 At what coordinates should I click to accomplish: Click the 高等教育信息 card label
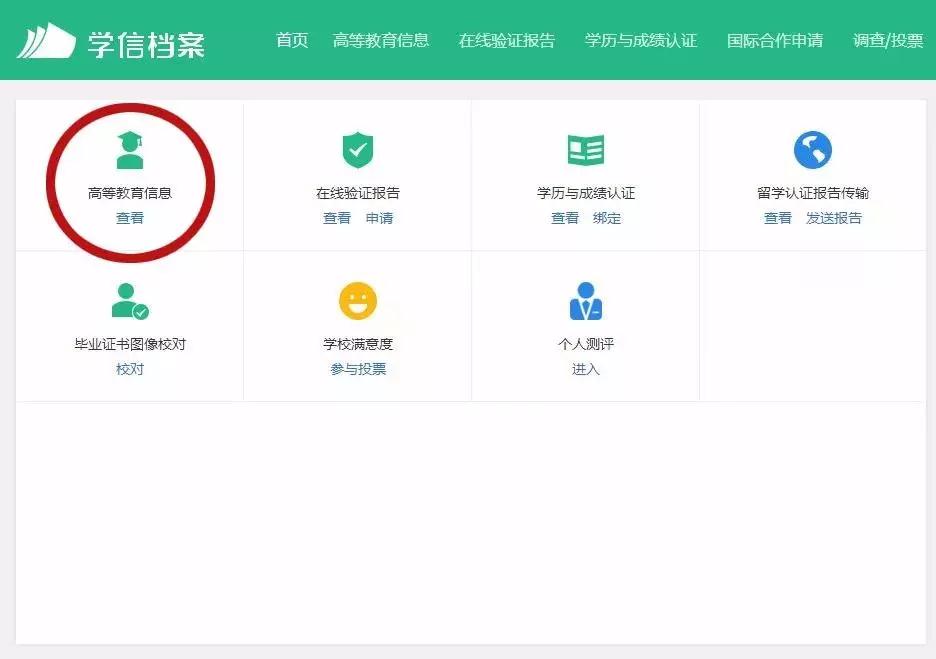pos(130,193)
